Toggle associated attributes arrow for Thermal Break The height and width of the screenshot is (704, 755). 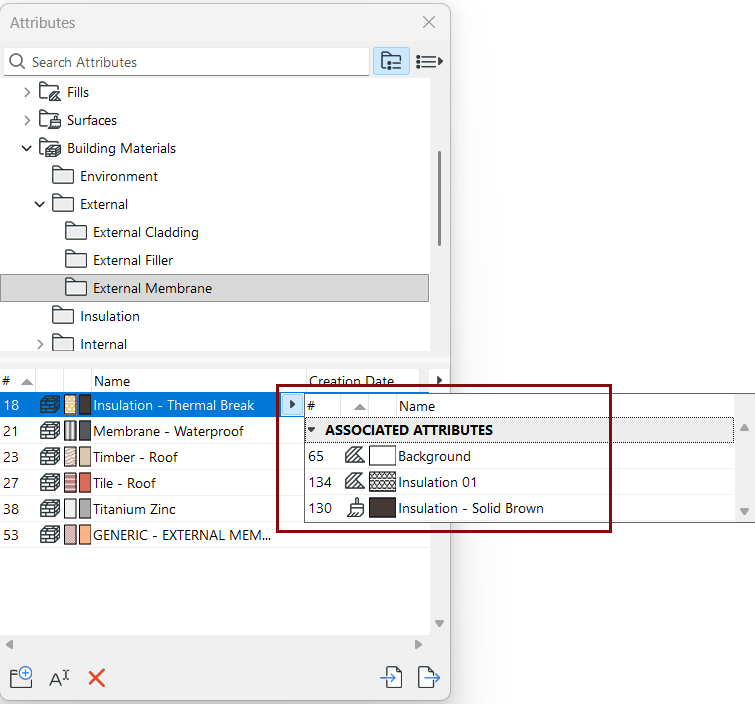tap(292, 404)
